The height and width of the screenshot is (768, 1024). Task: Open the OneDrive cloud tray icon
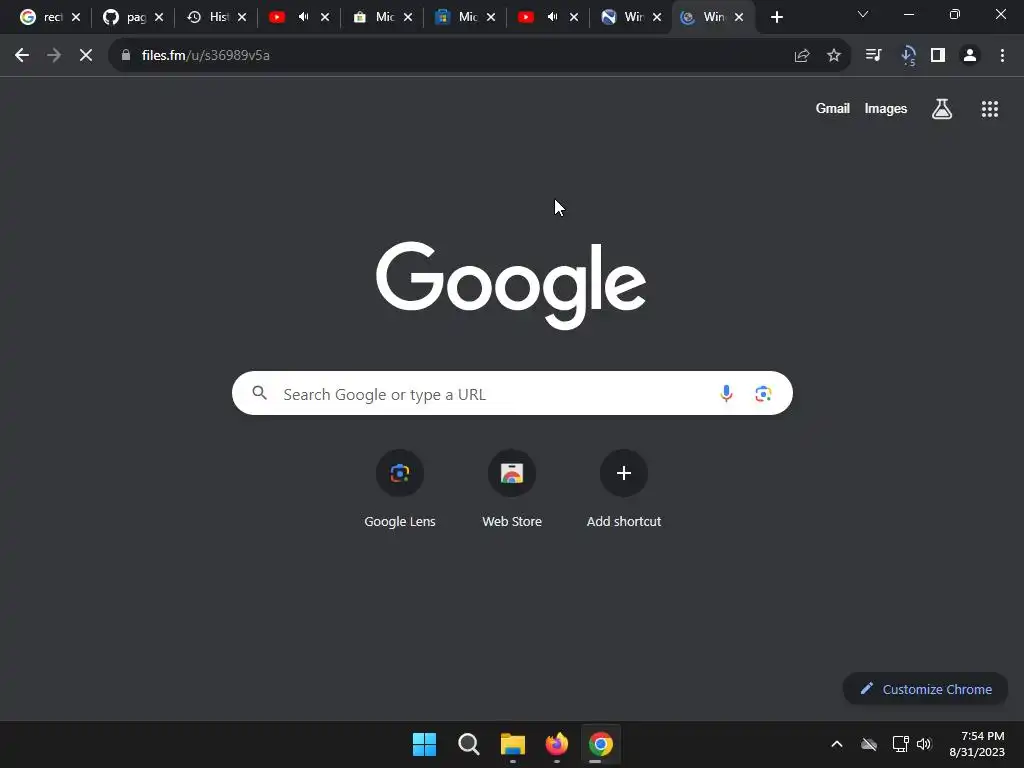869,744
